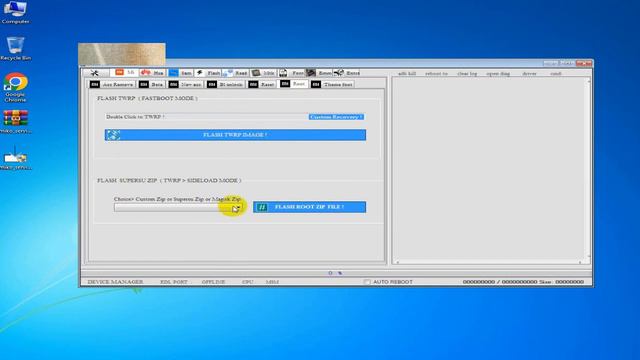Select the Acc Remove sub-tab

tap(112, 84)
